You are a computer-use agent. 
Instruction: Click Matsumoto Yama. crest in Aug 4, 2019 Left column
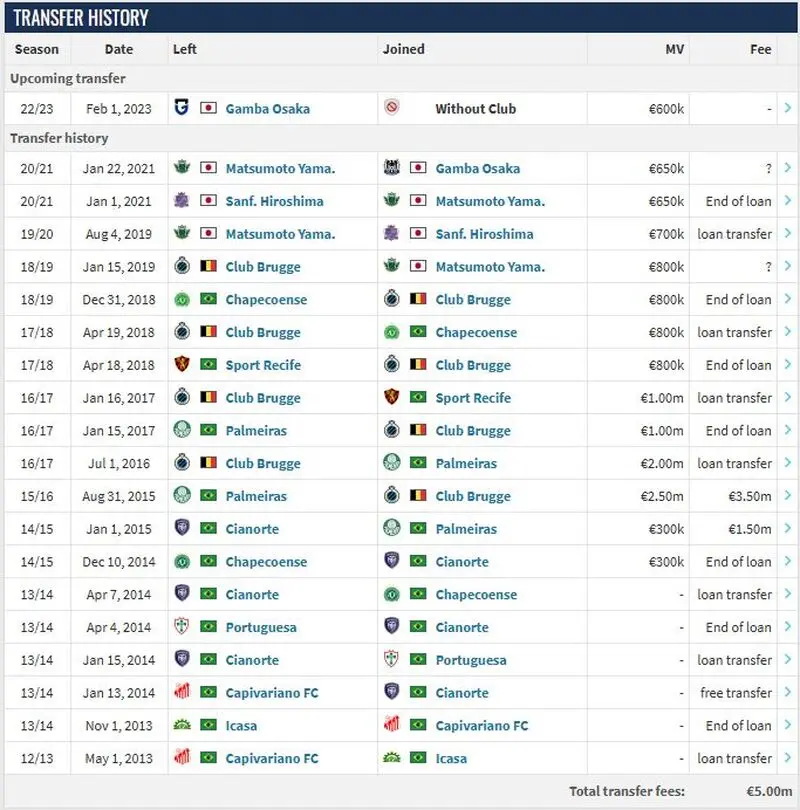pyautogui.click(x=181, y=233)
